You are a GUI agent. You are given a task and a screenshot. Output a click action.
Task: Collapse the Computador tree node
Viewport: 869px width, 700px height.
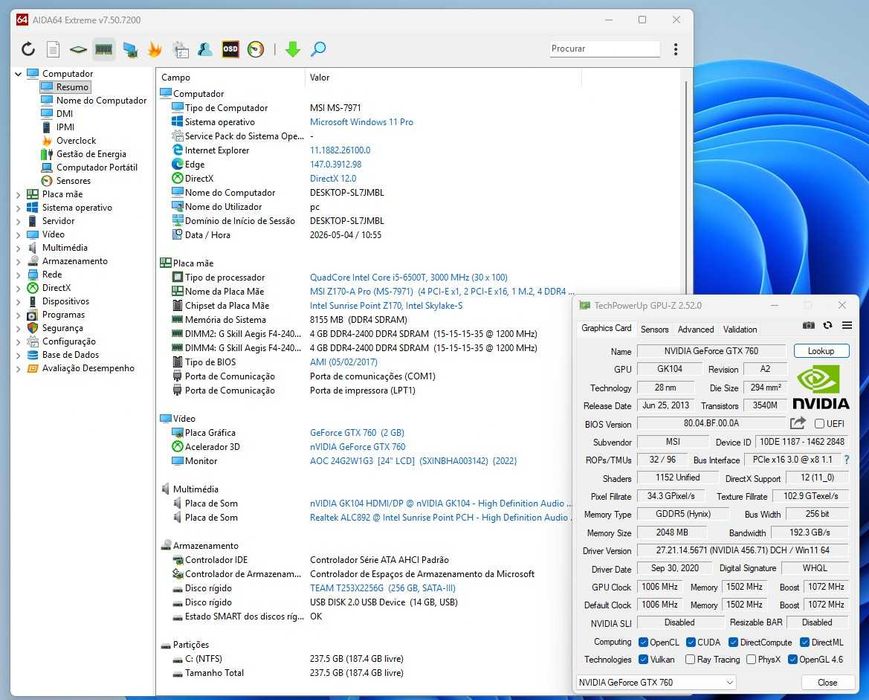point(18,74)
